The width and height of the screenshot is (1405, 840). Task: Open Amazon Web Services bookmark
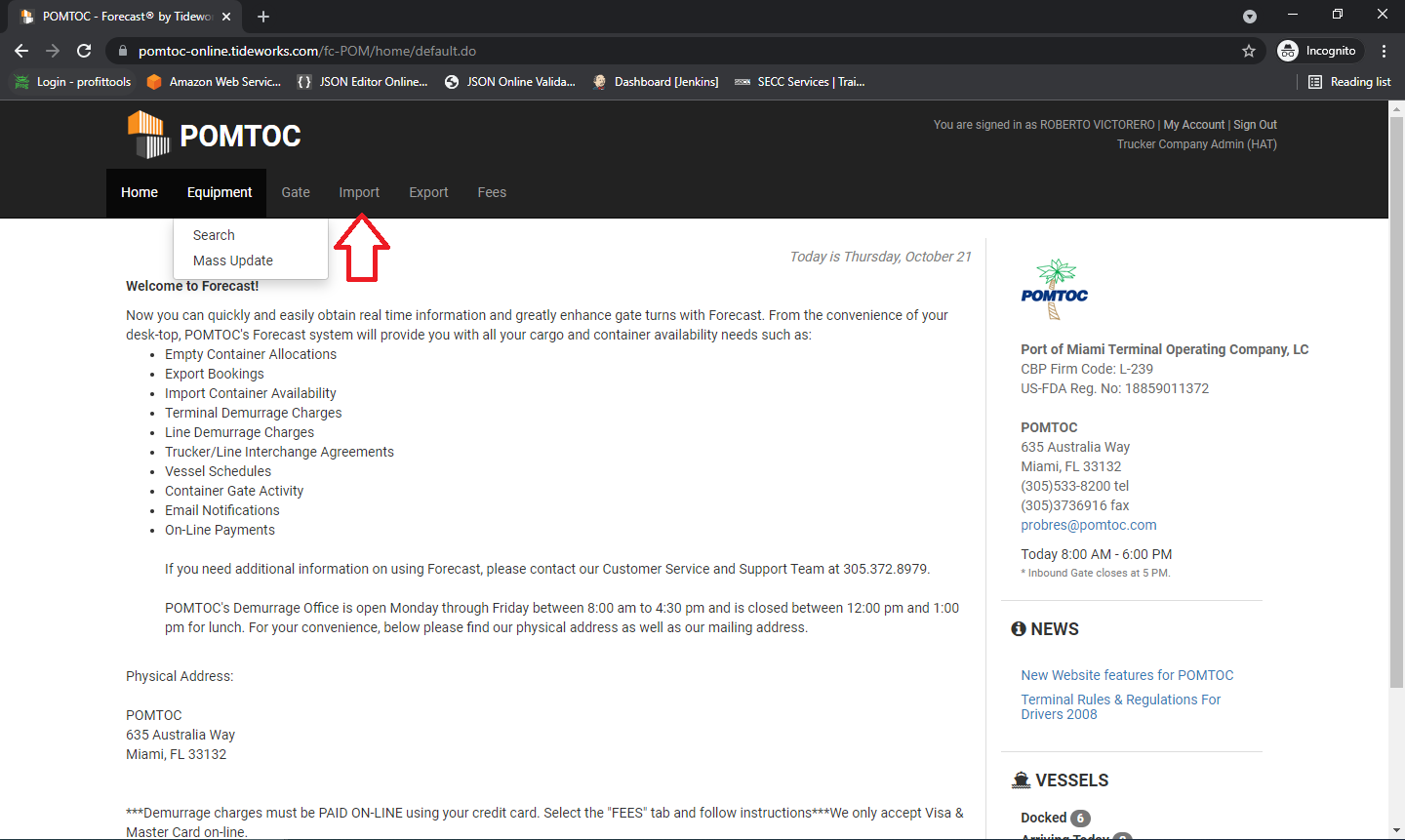214,82
